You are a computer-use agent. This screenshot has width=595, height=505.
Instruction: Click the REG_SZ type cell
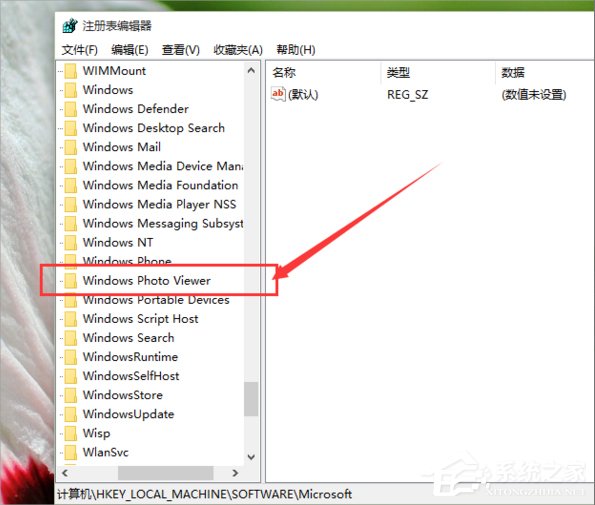(x=408, y=94)
